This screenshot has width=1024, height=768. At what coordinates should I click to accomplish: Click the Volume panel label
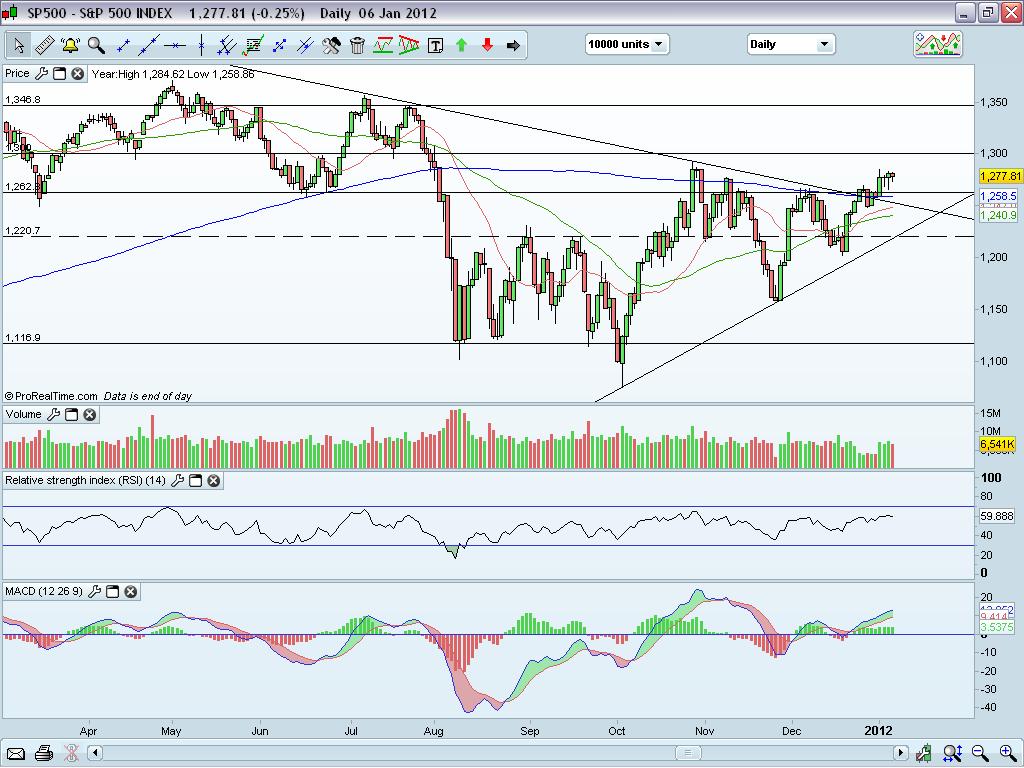click(24, 414)
